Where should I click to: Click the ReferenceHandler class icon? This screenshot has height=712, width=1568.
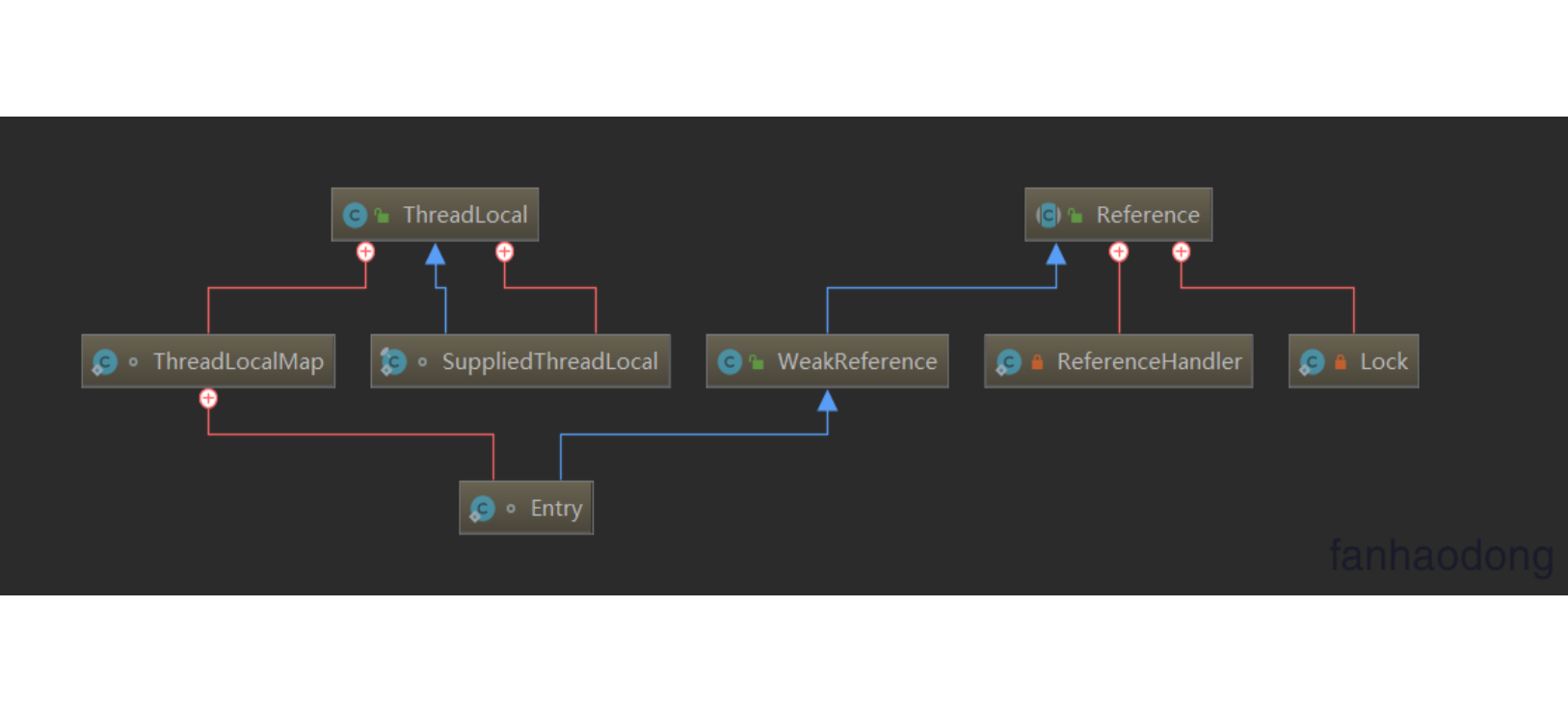(1008, 362)
